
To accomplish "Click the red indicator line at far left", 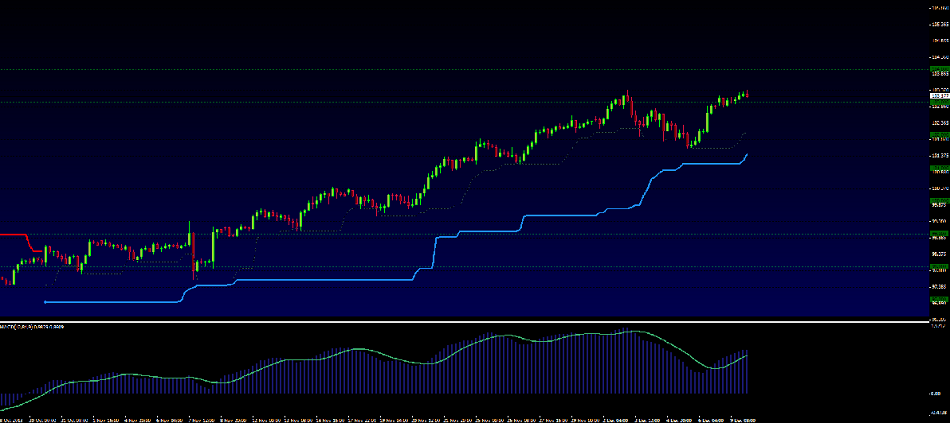I will (x=14, y=234).
